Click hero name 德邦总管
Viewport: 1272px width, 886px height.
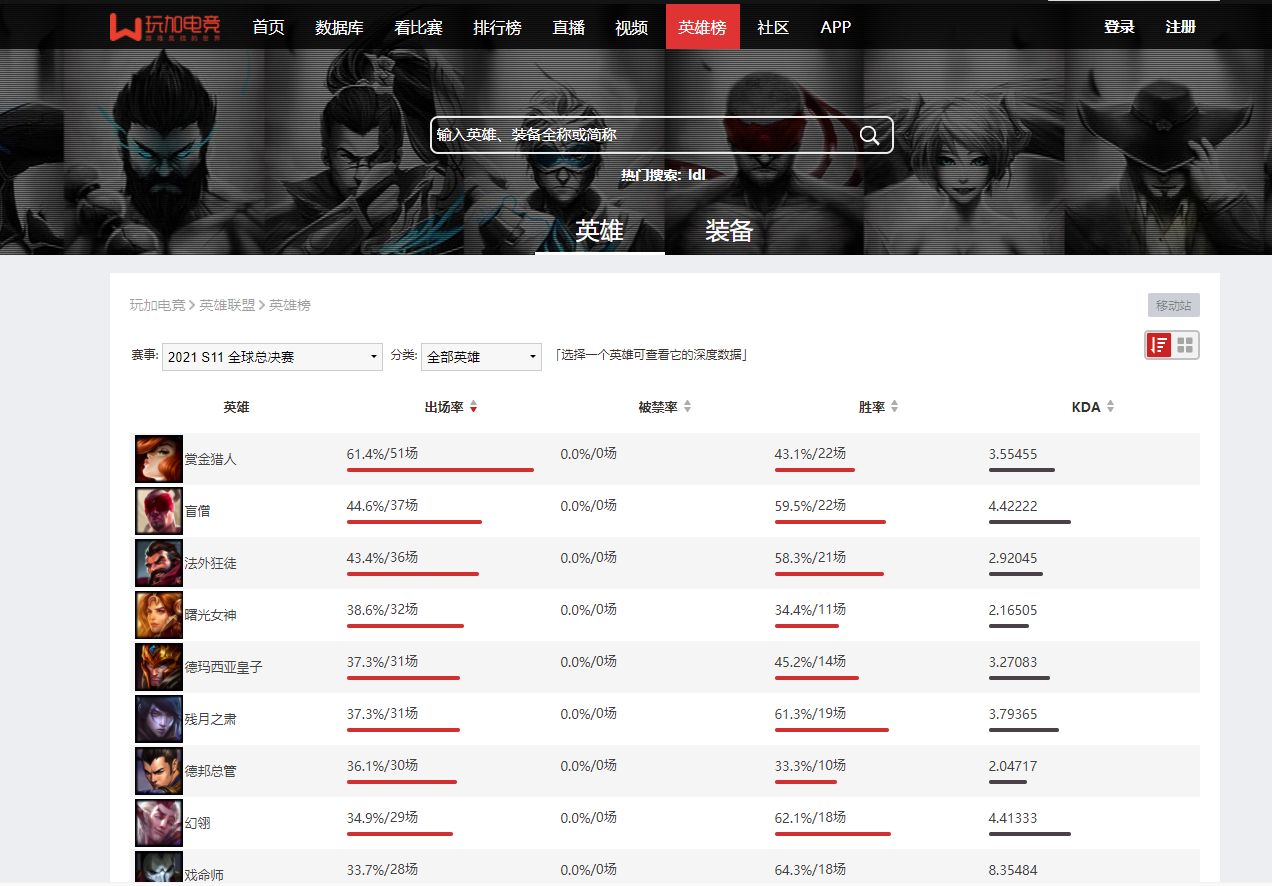210,771
